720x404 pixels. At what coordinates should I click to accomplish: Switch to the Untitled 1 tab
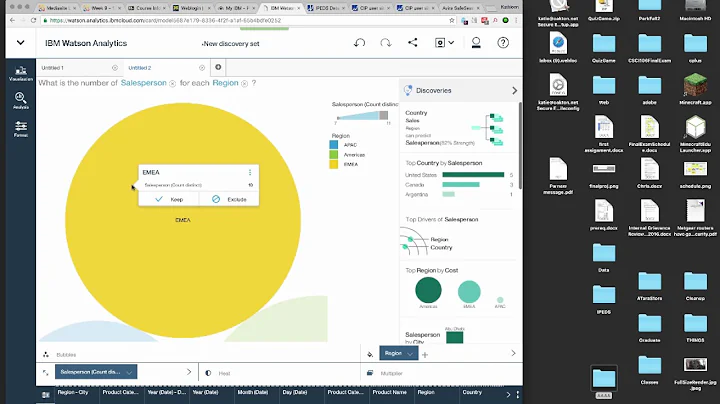[x=53, y=67]
